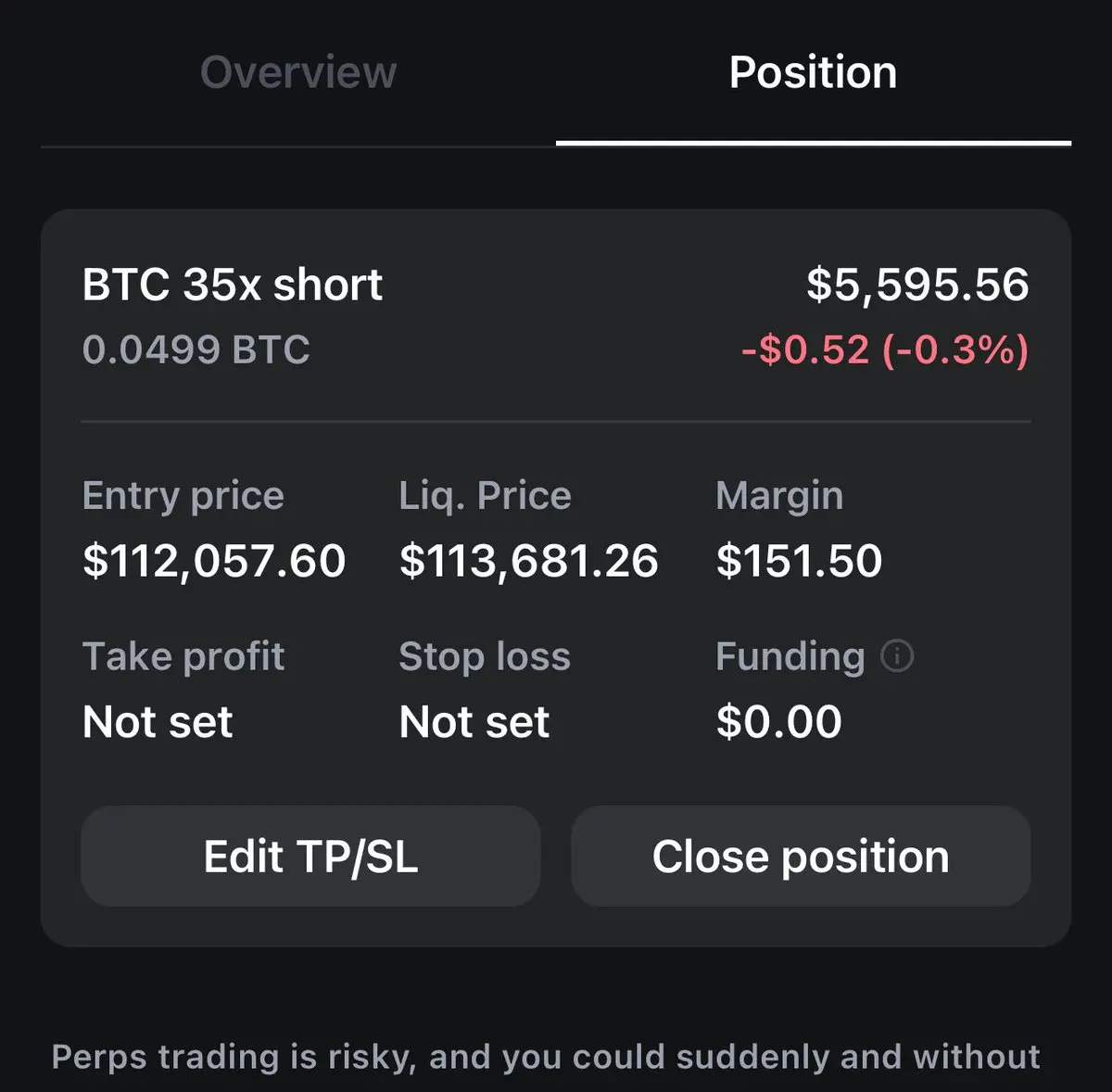The image size is (1112, 1092).
Task: Tap the Liq. Price value $113,681.26
Action: [529, 561]
